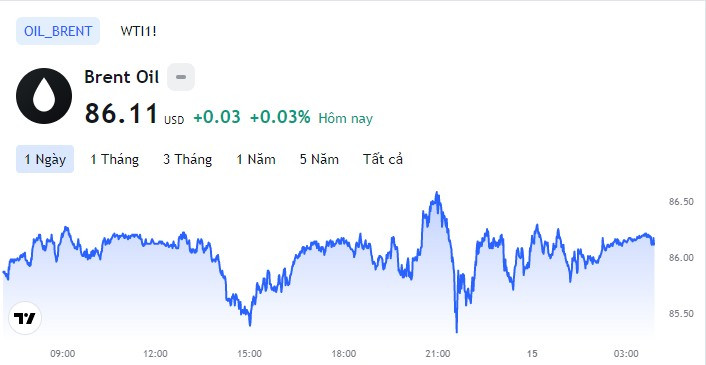Click the 09:00 time axis label
This screenshot has width=706, height=365.
[x=63, y=353]
